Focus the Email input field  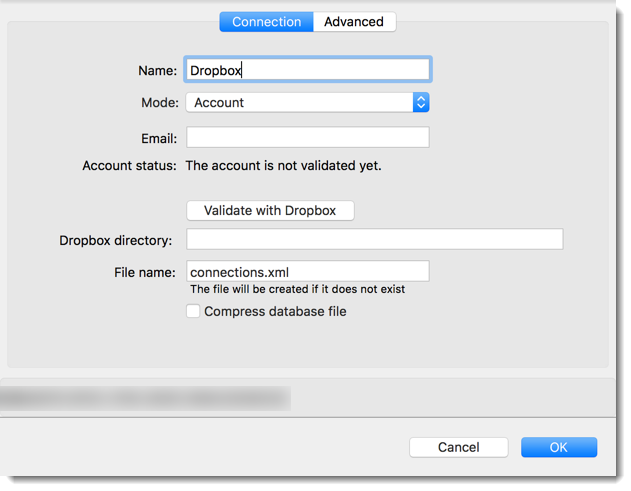tap(308, 137)
